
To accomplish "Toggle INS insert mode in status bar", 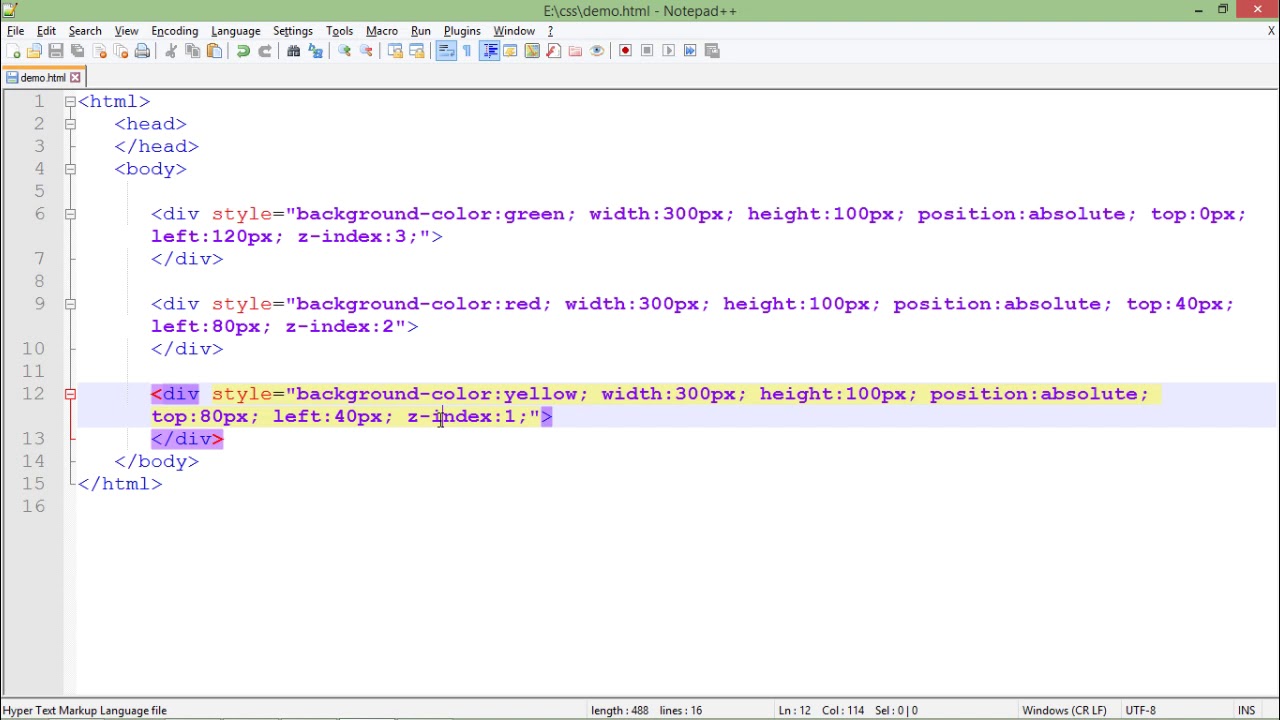I will point(1246,711).
